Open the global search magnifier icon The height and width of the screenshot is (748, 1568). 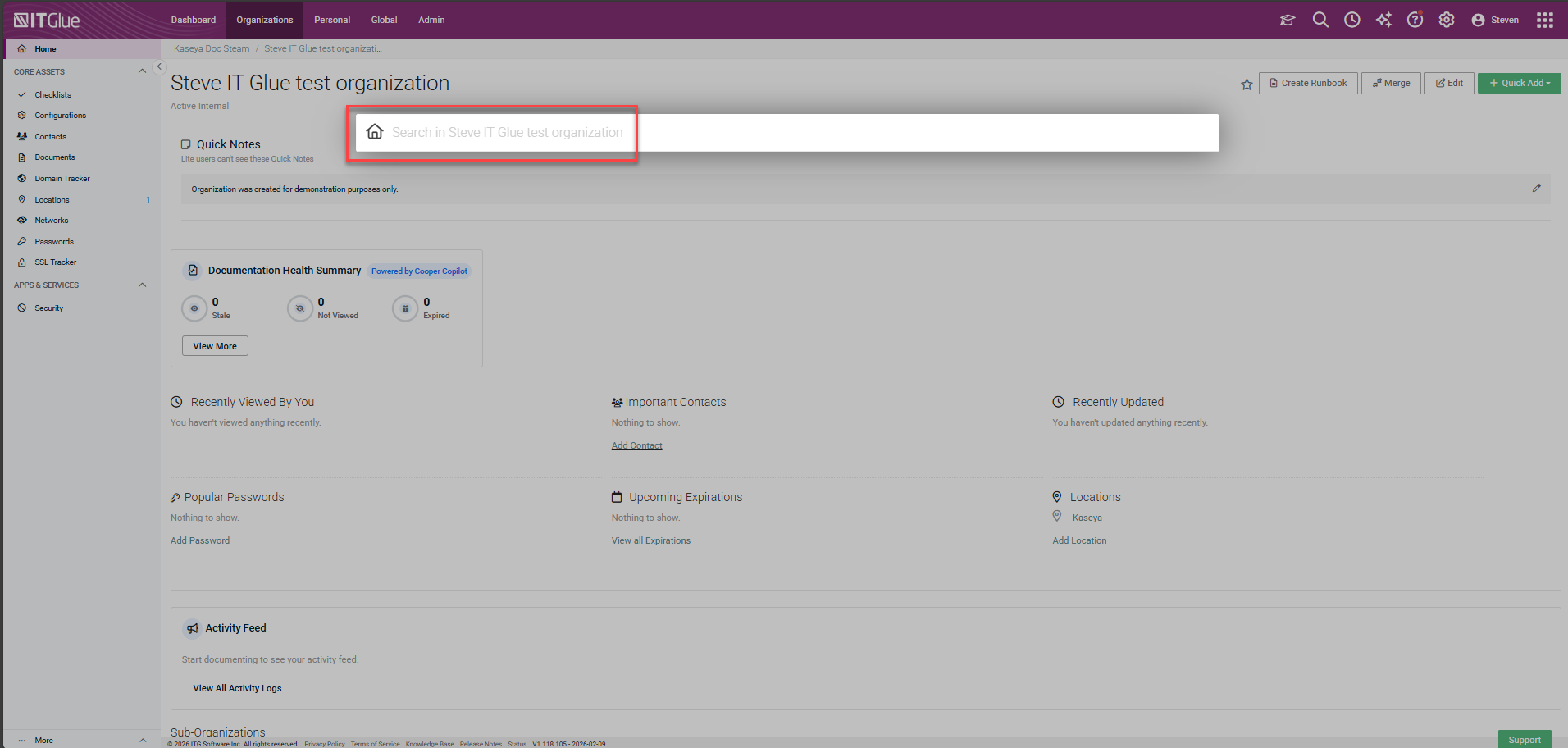1320,20
